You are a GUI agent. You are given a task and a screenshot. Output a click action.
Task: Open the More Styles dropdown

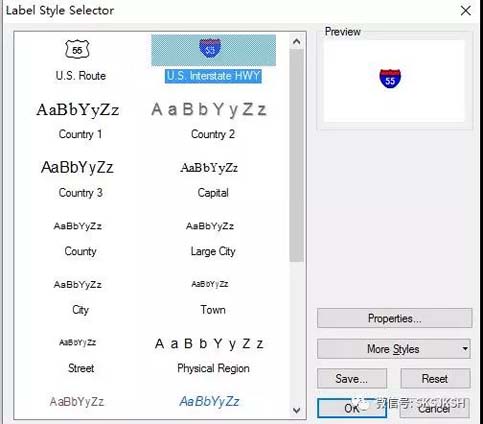click(394, 349)
